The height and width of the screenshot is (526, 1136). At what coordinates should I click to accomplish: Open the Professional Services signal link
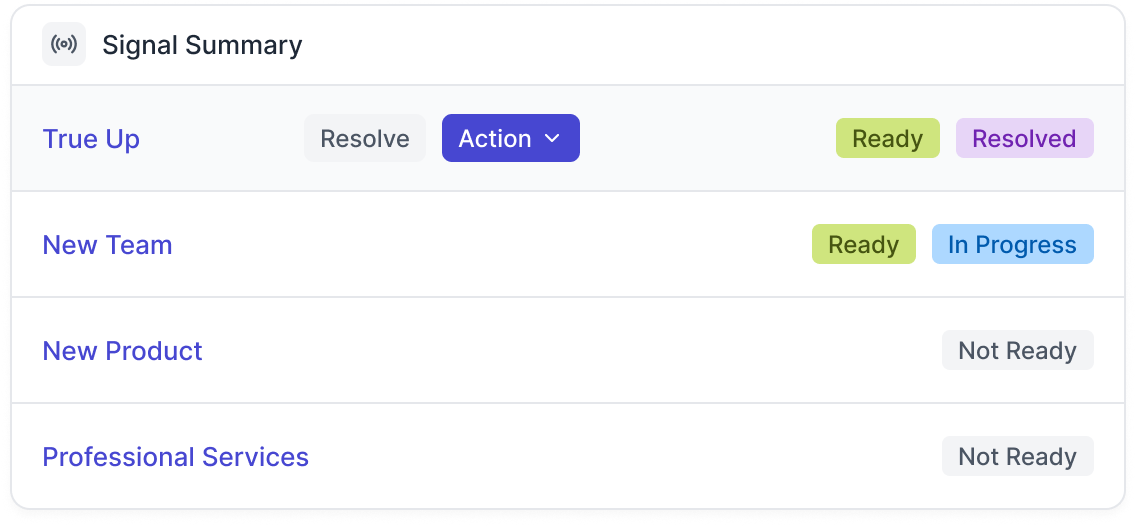pos(175,457)
